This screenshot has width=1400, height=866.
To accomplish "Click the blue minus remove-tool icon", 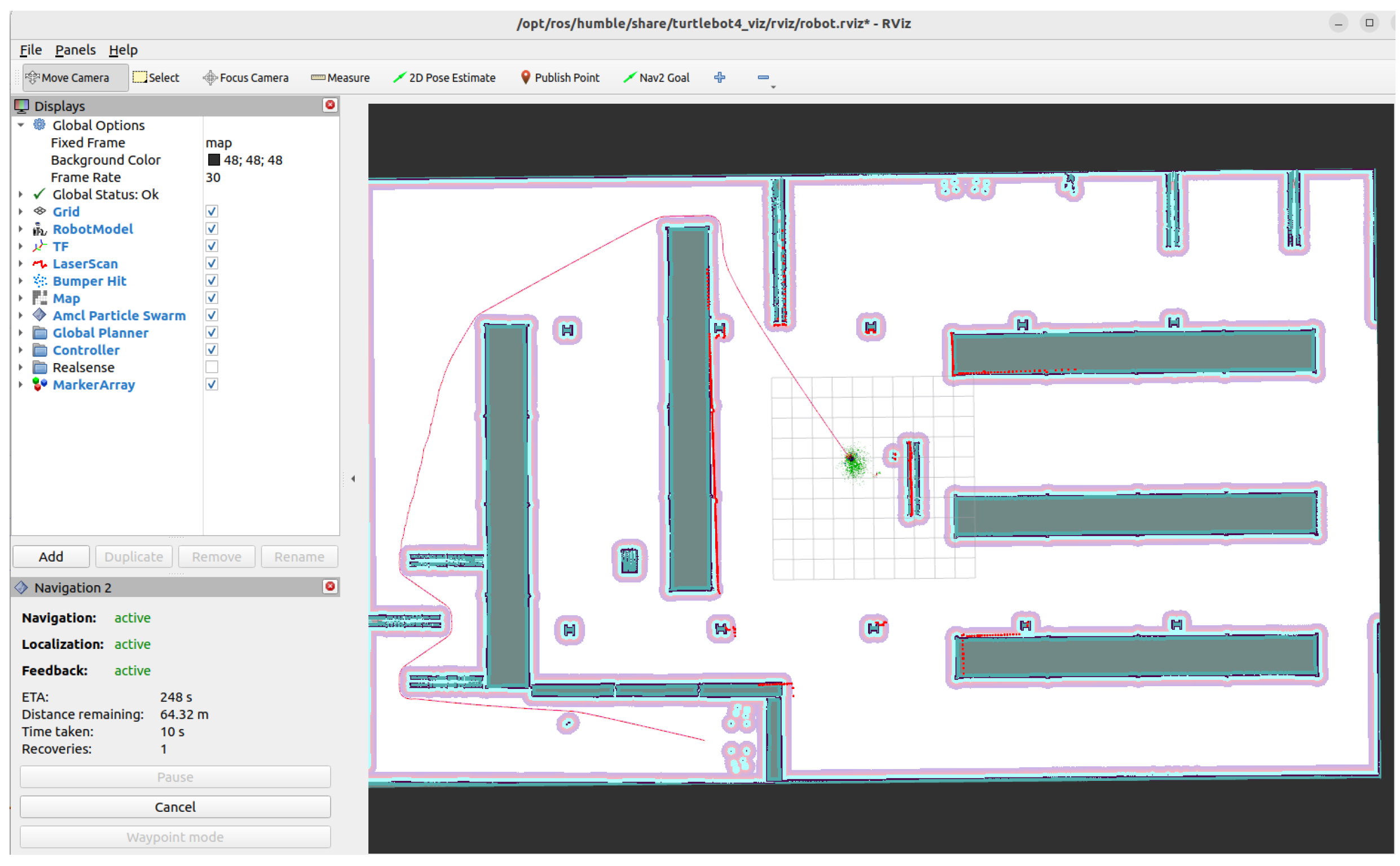I will 763,77.
